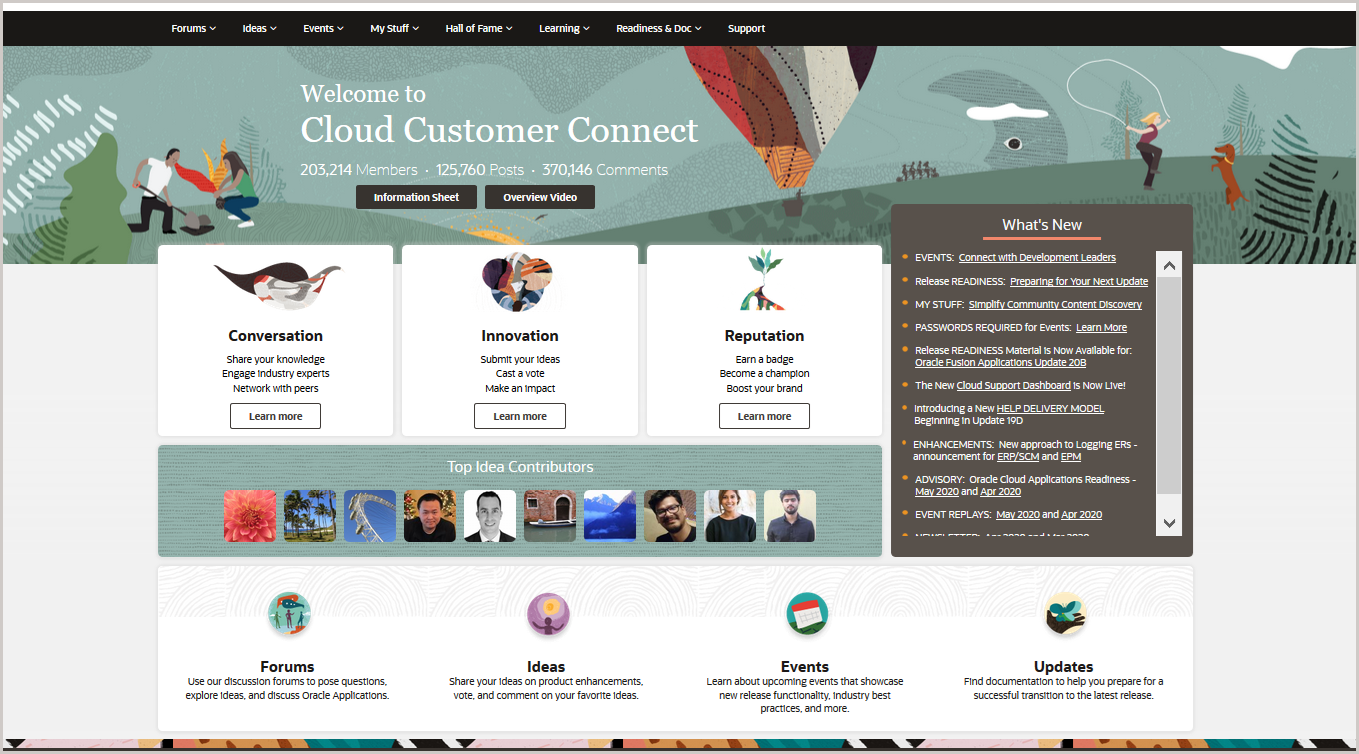Expand the Forums dropdown menu

coord(193,28)
